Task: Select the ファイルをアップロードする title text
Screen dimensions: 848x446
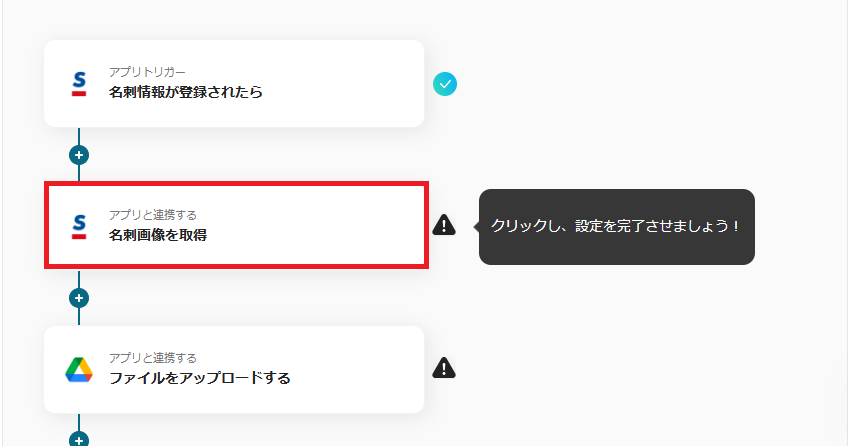Action: coord(199,379)
